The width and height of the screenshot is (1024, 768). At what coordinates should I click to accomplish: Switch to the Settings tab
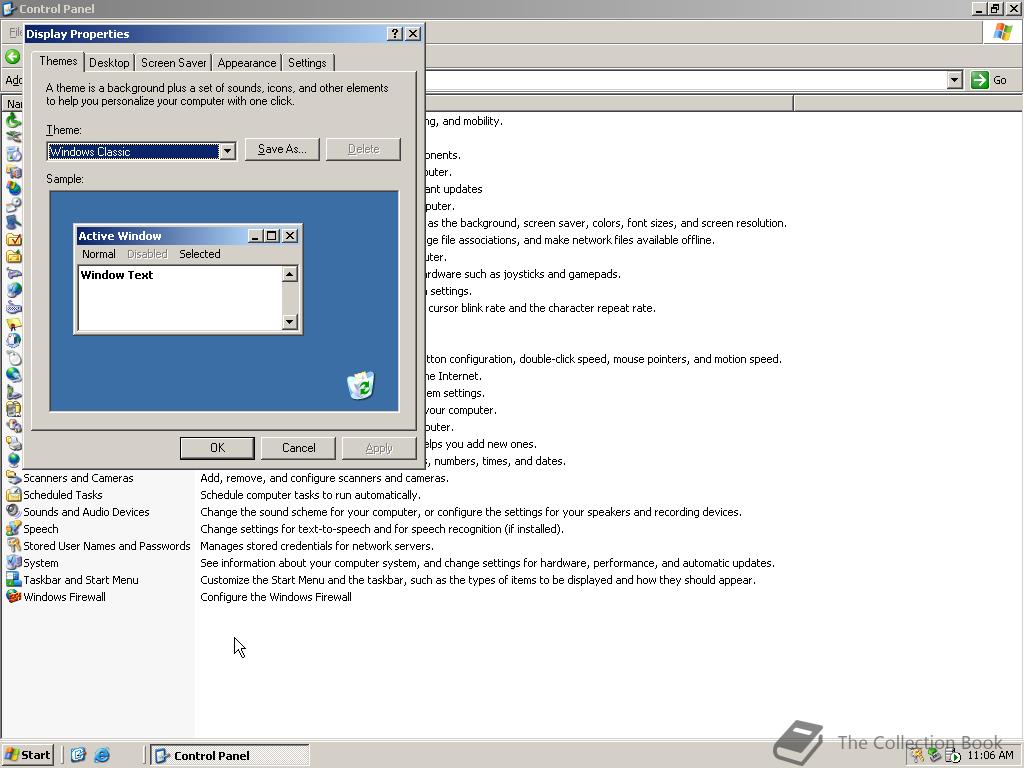(x=307, y=63)
